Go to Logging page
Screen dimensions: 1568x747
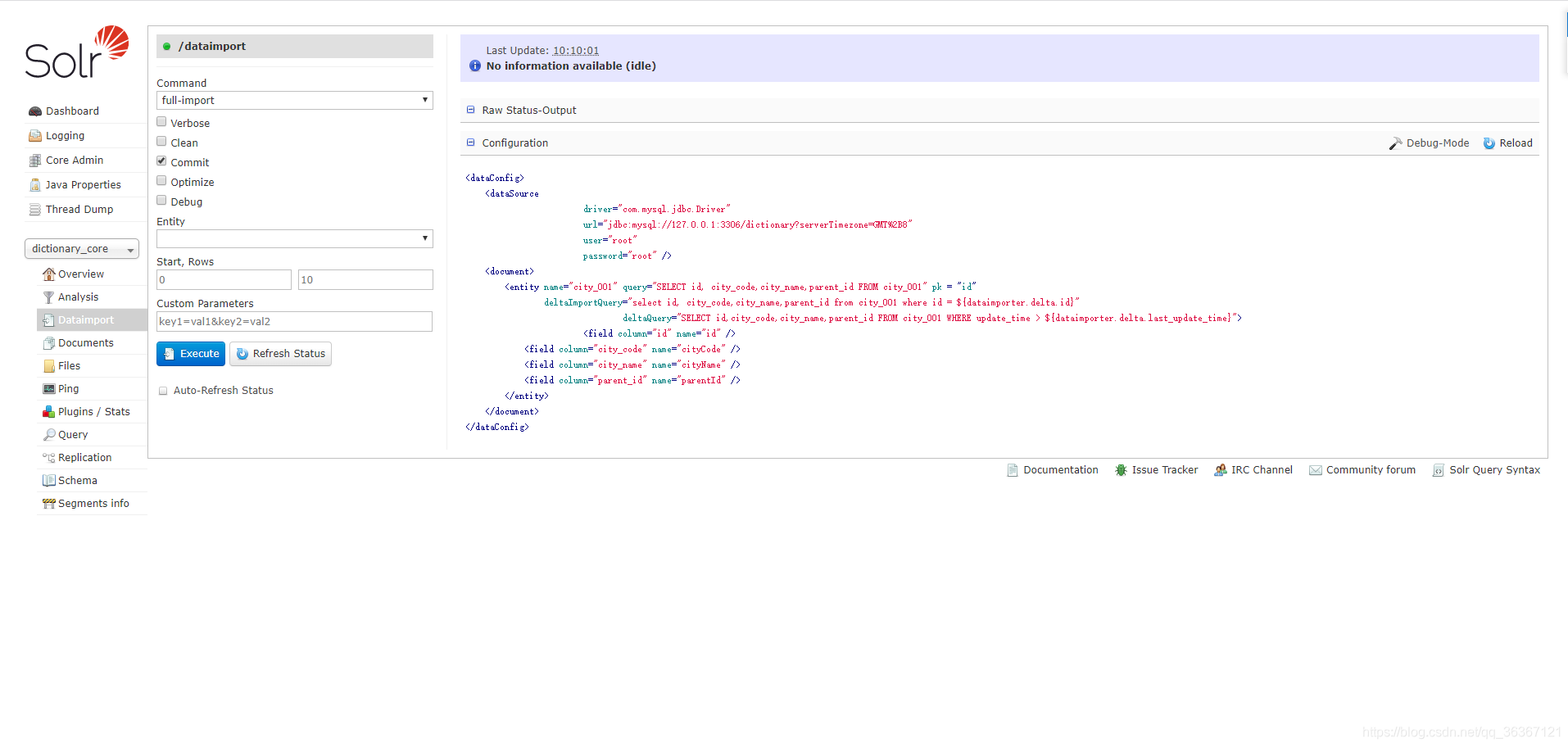tap(65, 136)
